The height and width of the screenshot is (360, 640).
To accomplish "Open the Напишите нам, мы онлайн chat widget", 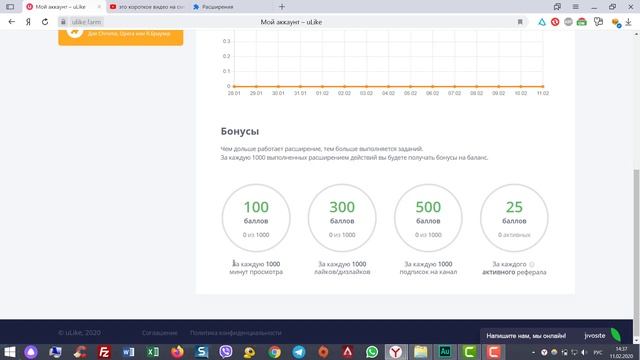I will pyautogui.click(x=526, y=336).
